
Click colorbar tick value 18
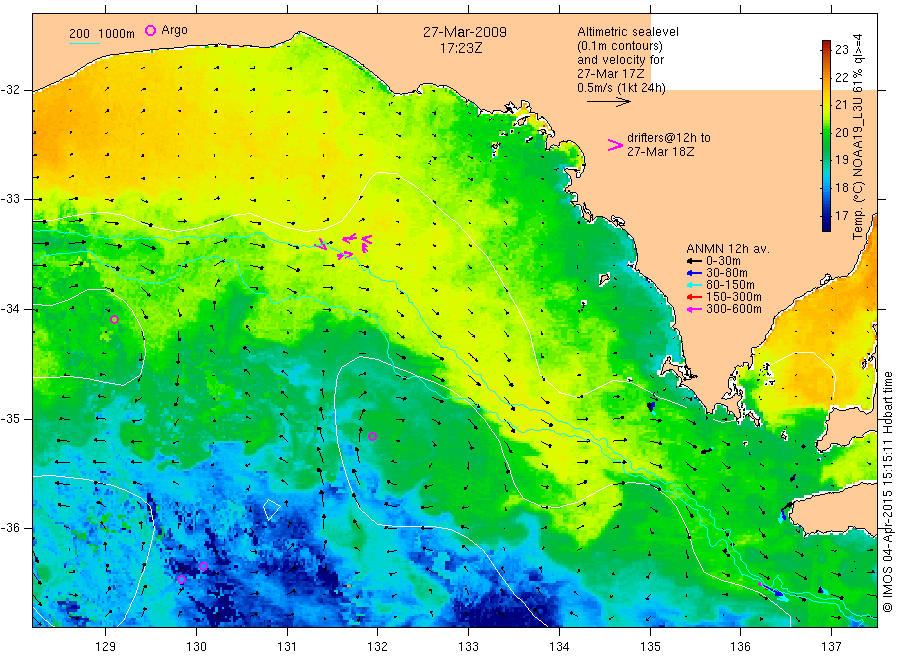pyautogui.click(x=841, y=188)
